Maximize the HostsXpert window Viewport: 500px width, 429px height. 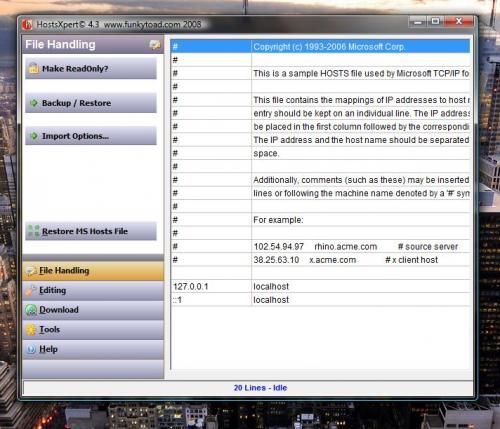pyautogui.click(x=435, y=22)
